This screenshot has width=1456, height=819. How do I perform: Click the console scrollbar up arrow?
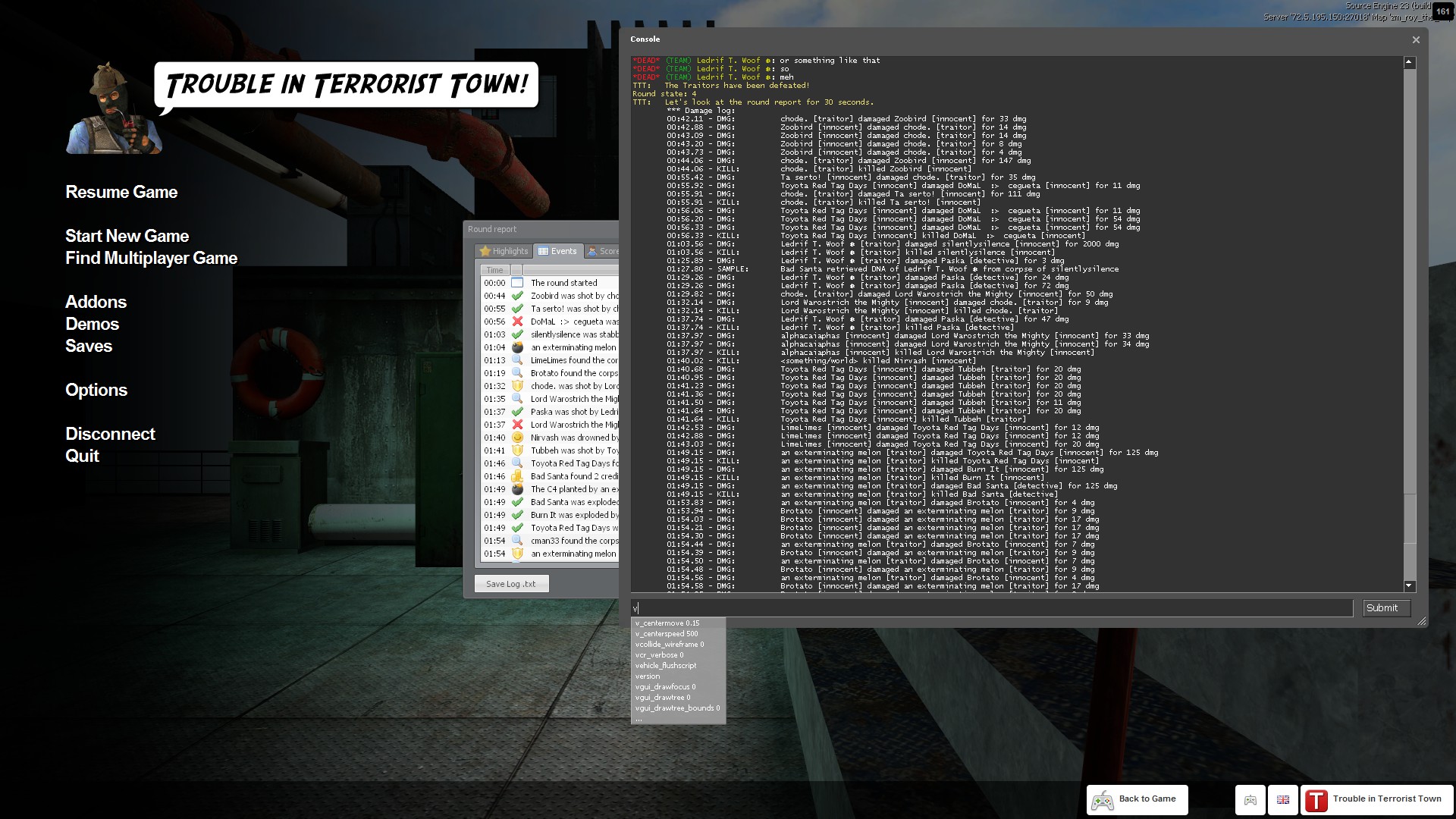point(1410,62)
